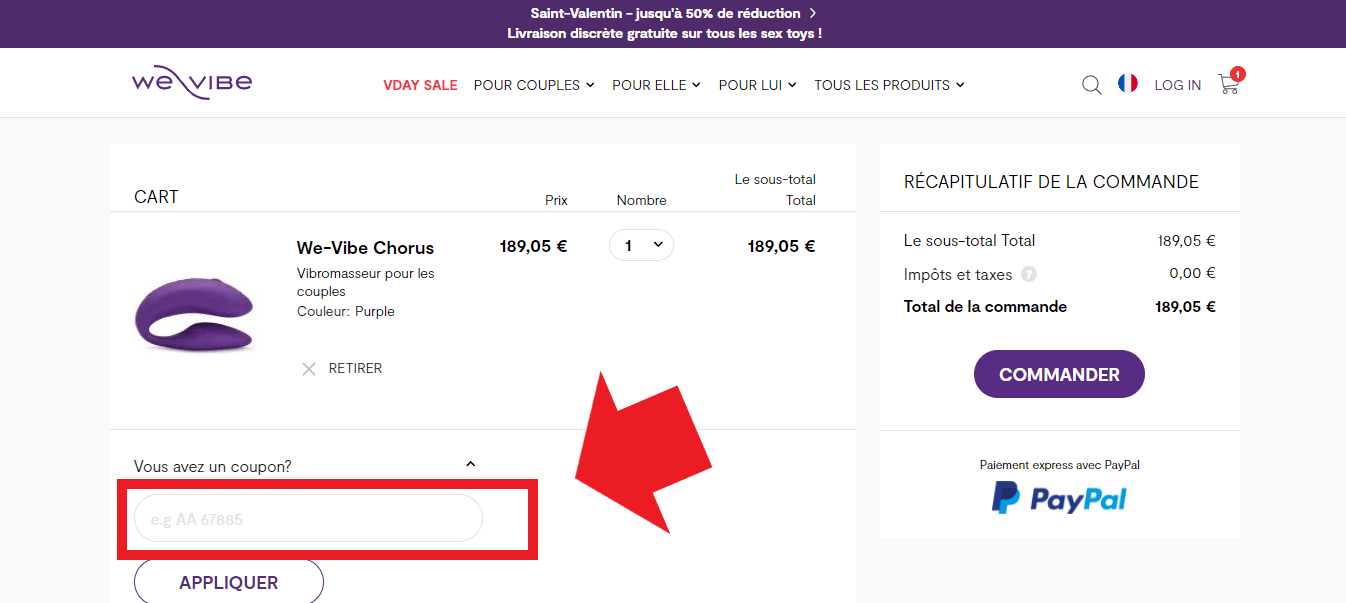Screen dimensions: 1346x603
Task: Click the We-Vibe Chorus product name
Action: point(365,248)
